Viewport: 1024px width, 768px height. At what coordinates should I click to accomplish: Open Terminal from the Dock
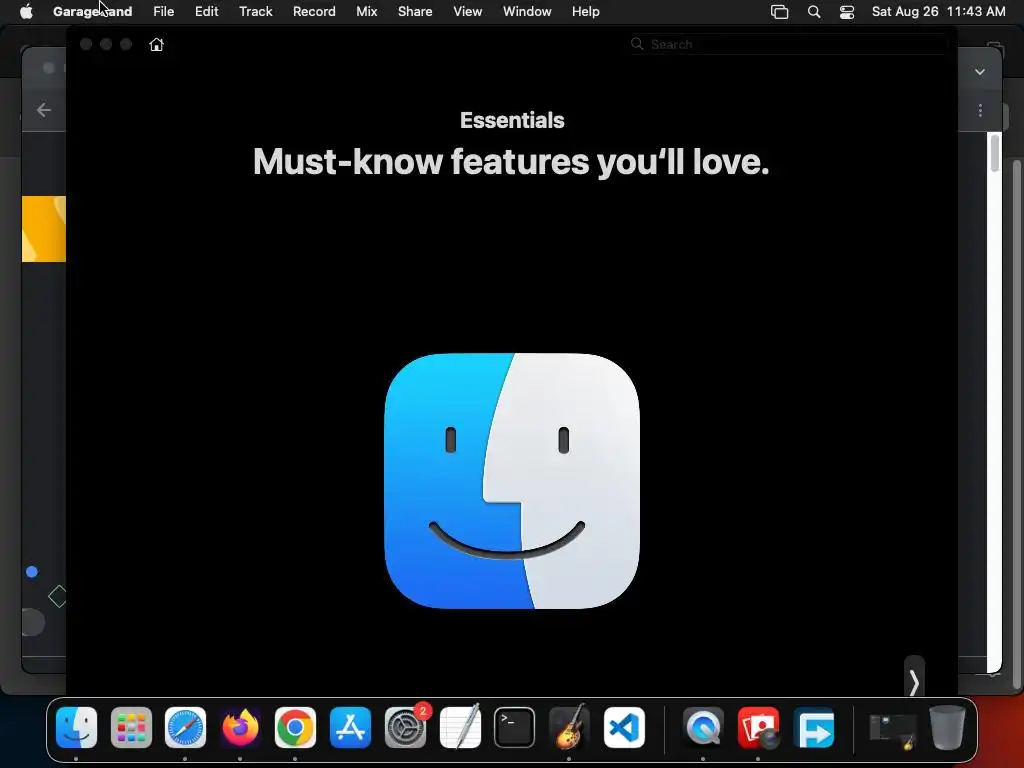click(515, 727)
